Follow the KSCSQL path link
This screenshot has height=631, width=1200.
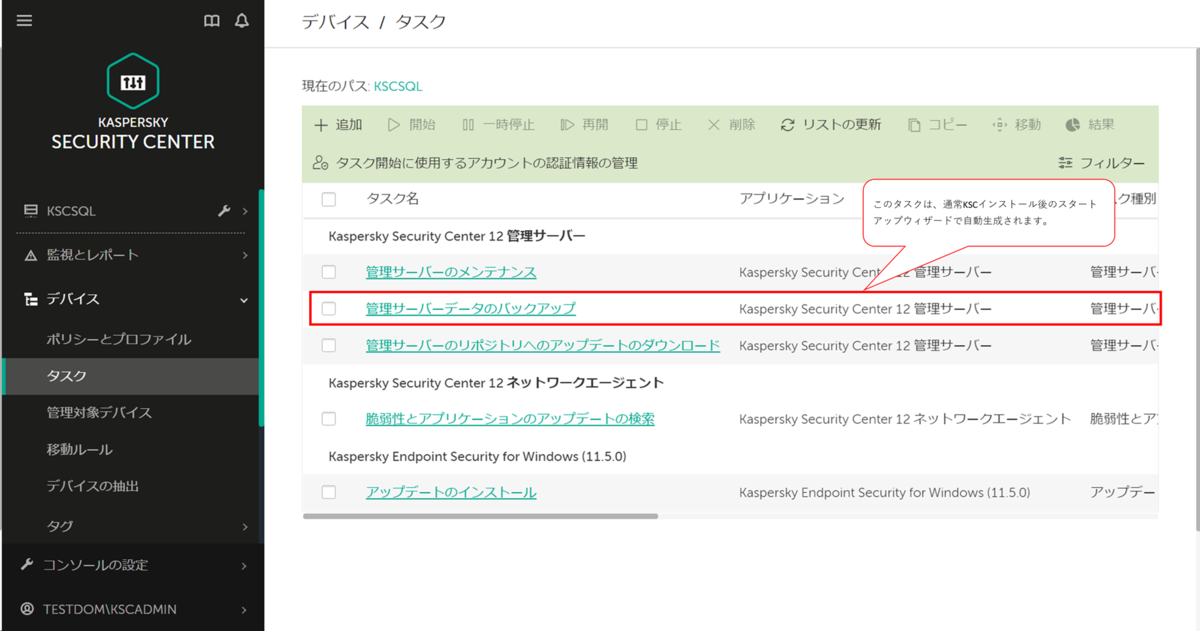[398, 87]
